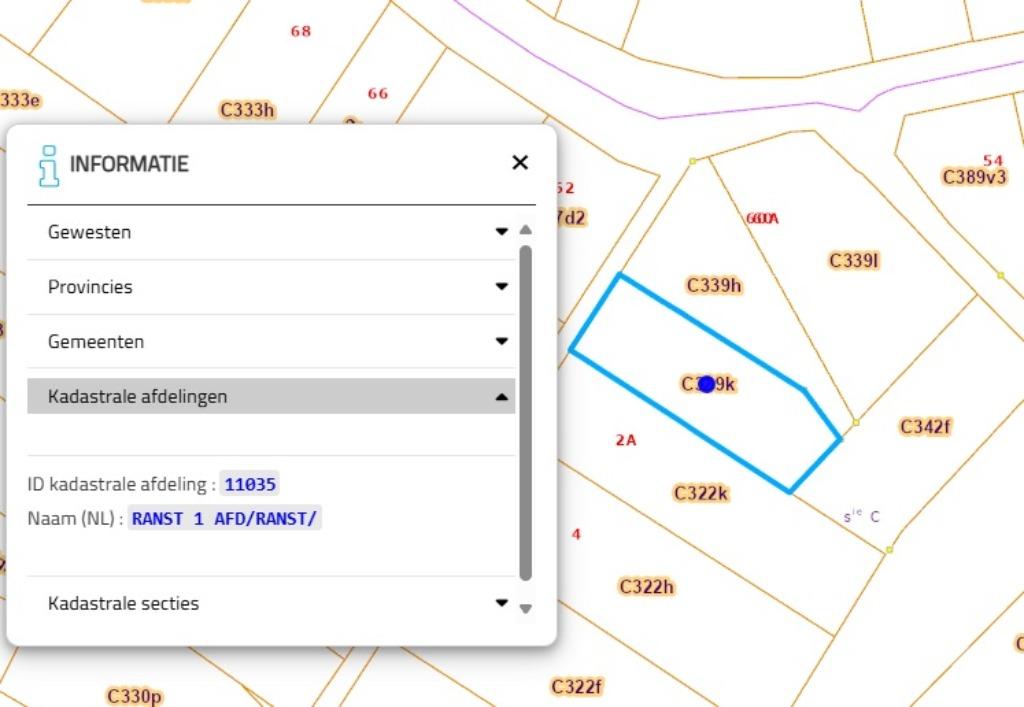The image size is (1024, 707).
Task: Click the blue point marker on the map
Action: [x=707, y=384]
